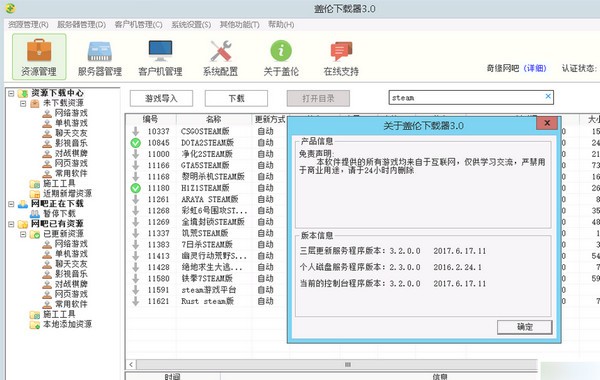600x380 pixels.
Task: Select 施工工具 under 未下载资源
Action: click(59, 183)
